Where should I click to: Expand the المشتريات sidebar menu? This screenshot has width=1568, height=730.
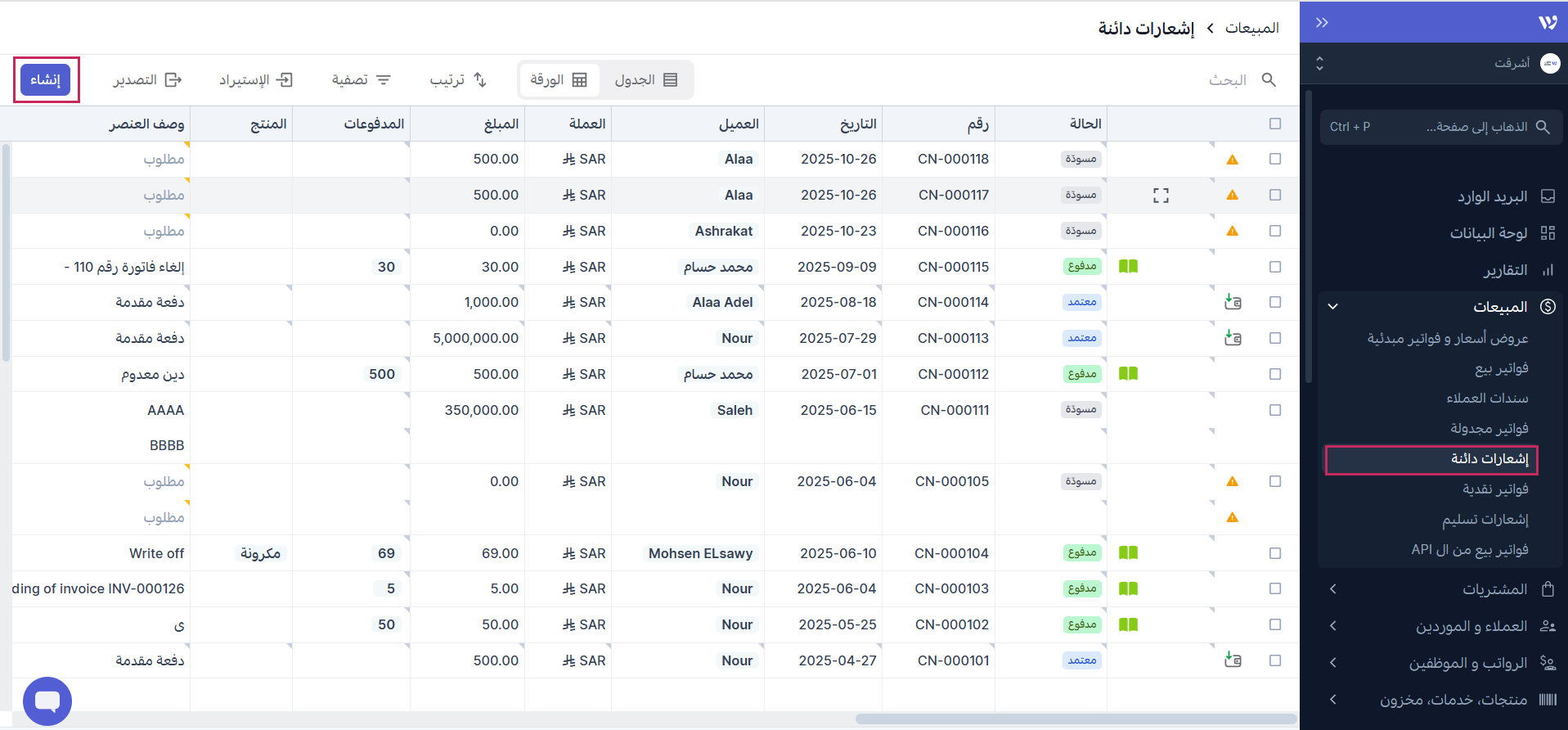[1332, 589]
